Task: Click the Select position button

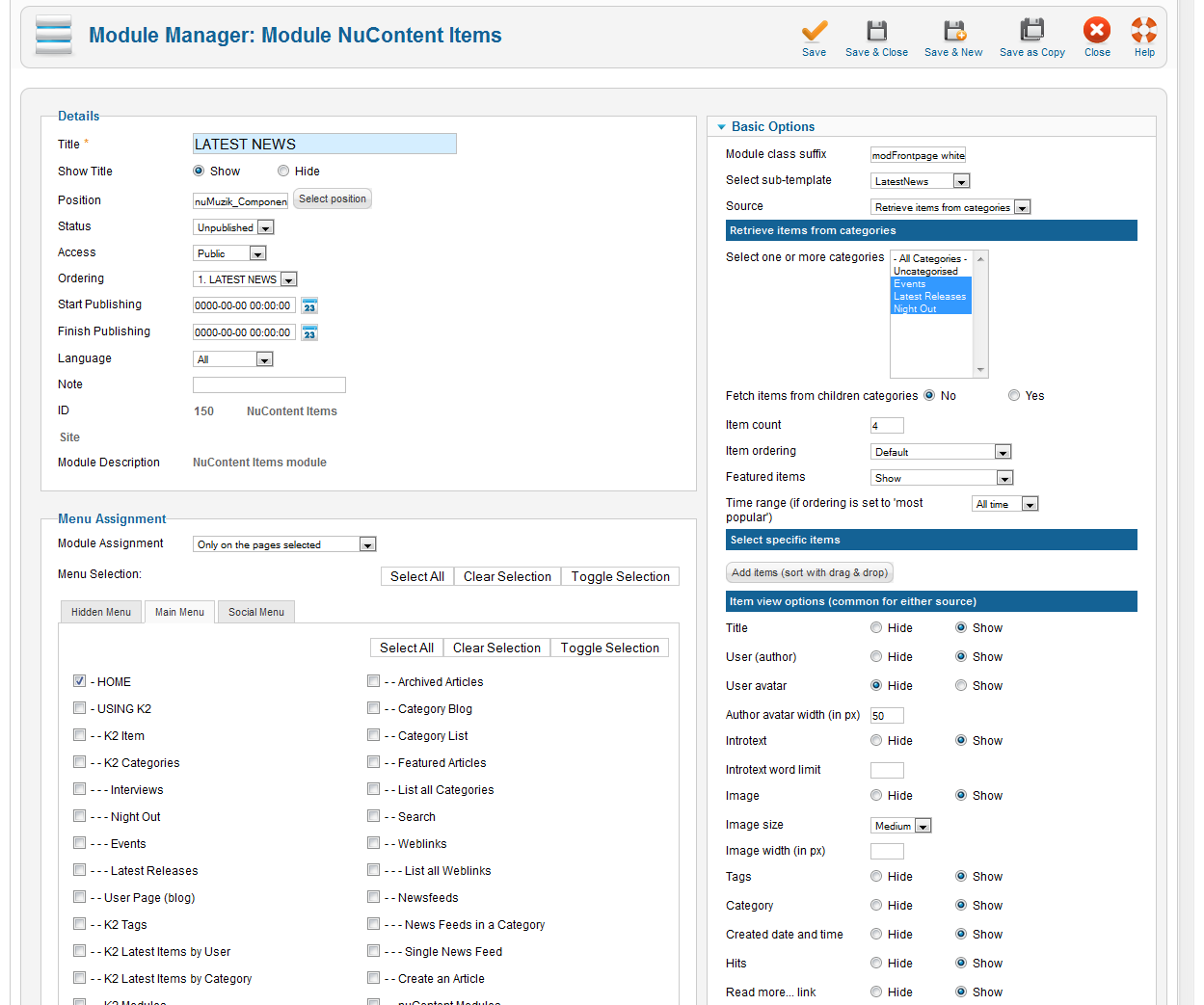Action: [333, 199]
